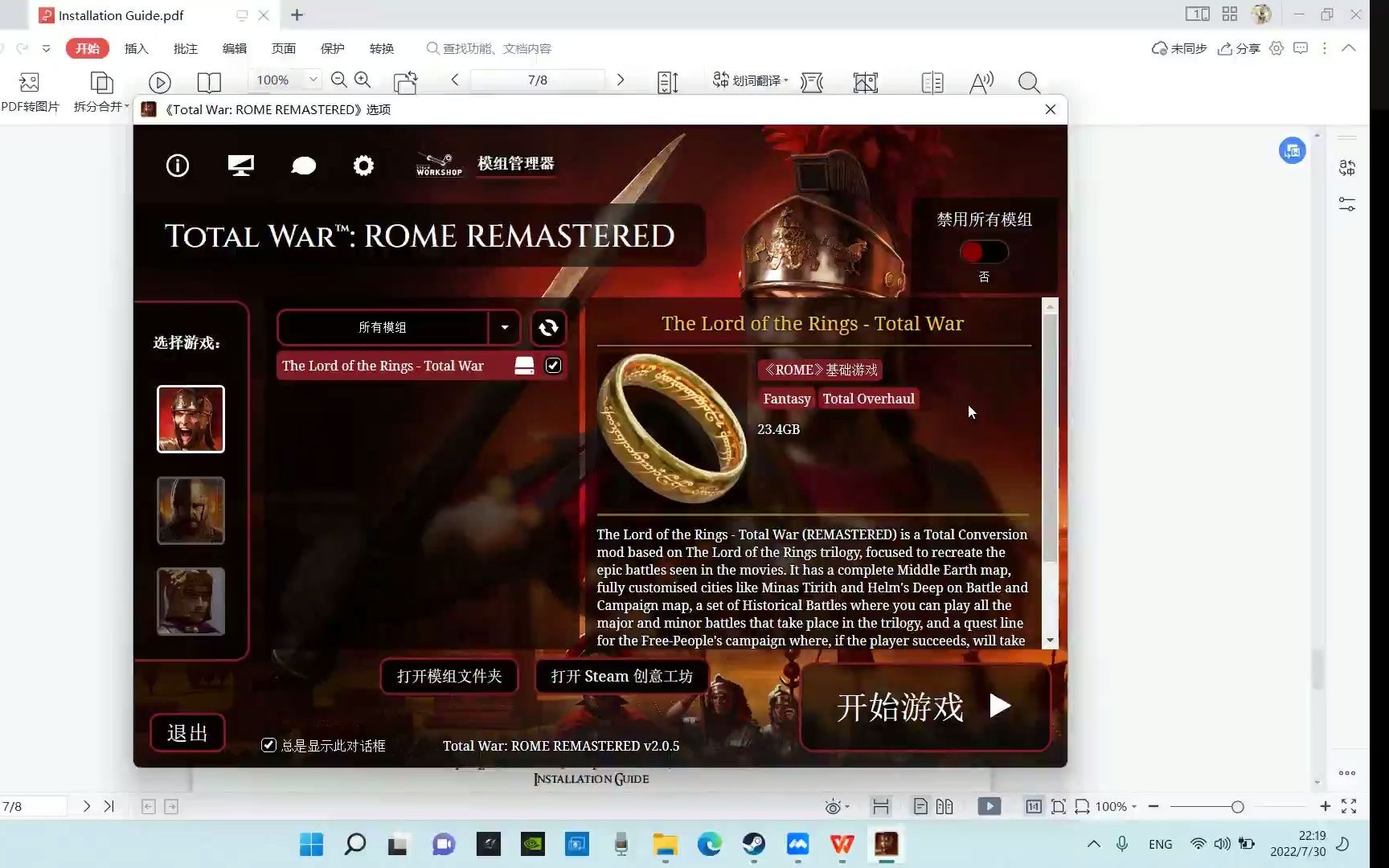Viewport: 1389px width, 868px height.
Task: Click the Fantasy tag
Action: (786, 399)
